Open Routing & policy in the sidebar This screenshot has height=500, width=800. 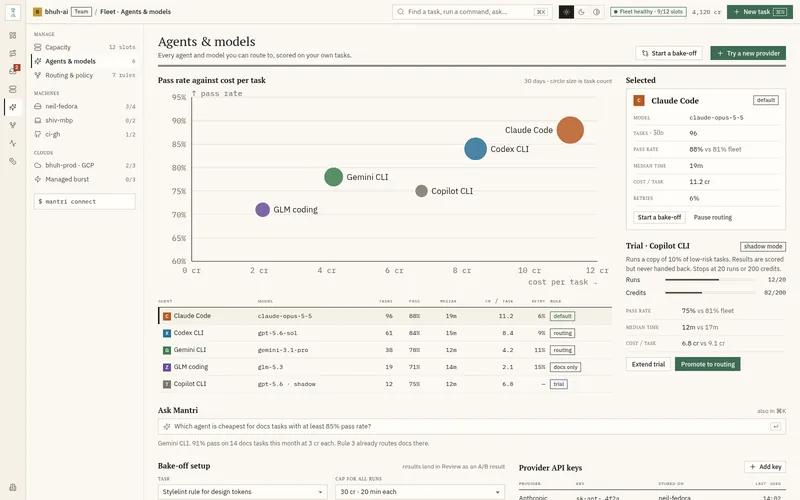point(85,75)
